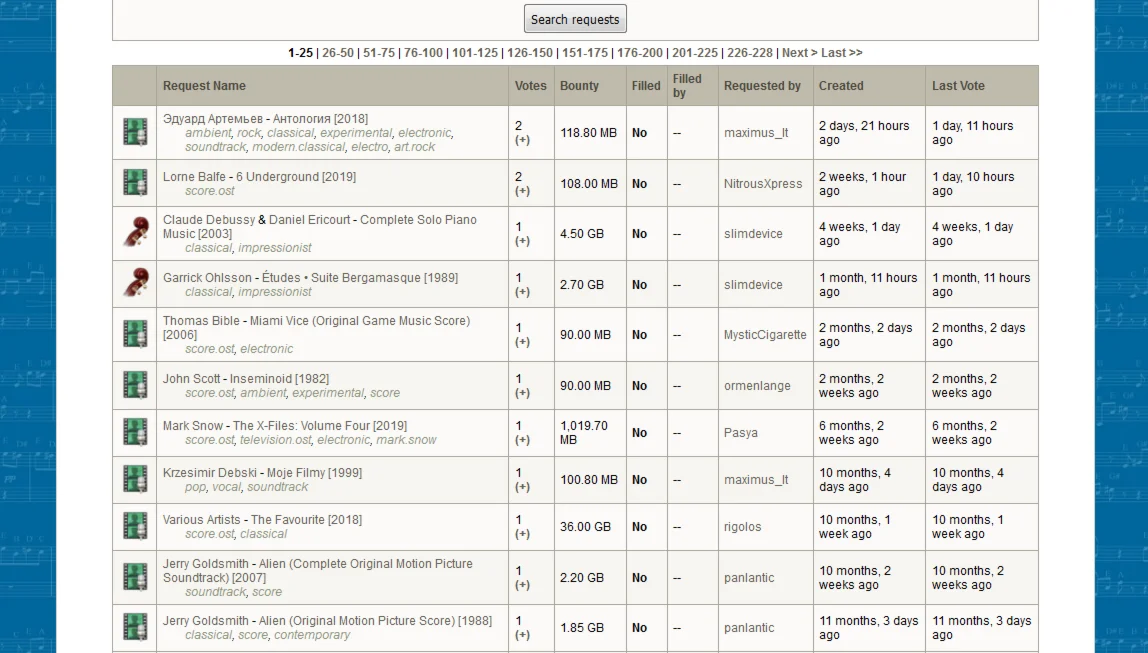This screenshot has height=653, width=1148.
Task: Click the Next > pagination link
Action: (x=800, y=53)
